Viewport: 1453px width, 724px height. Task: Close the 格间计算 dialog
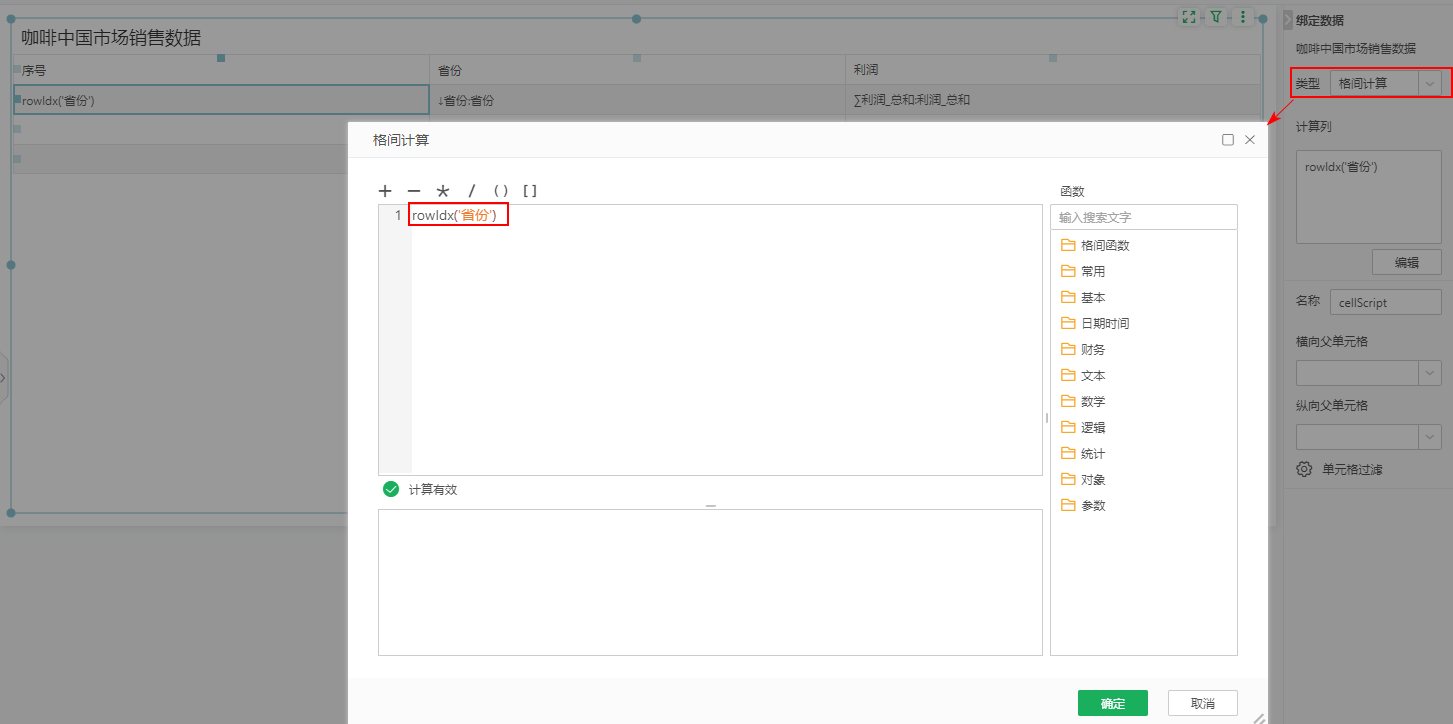pos(1250,140)
